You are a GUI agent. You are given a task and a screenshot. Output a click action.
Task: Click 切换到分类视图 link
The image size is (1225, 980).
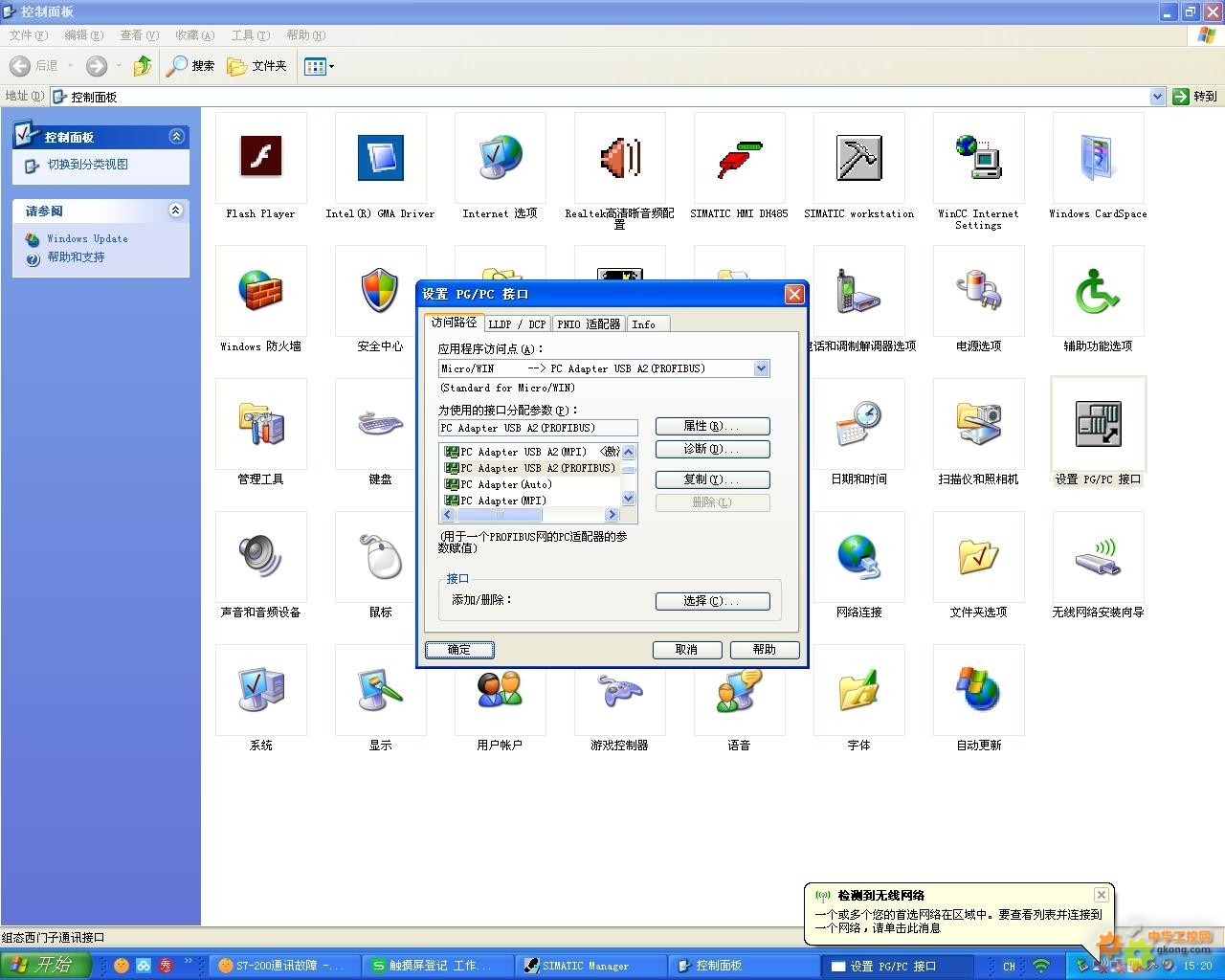pos(88,165)
